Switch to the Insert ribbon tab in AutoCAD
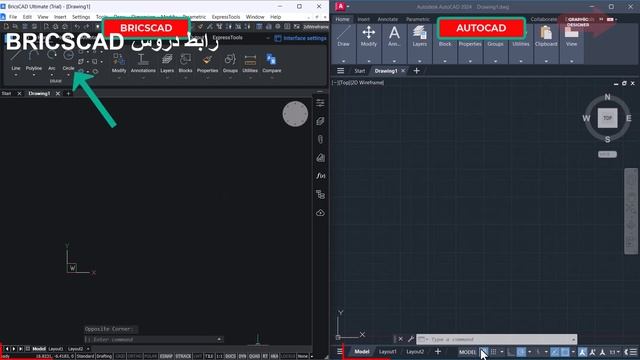Image resolution: width=640 pixels, height=360 pixels. [x=363, y=19]
